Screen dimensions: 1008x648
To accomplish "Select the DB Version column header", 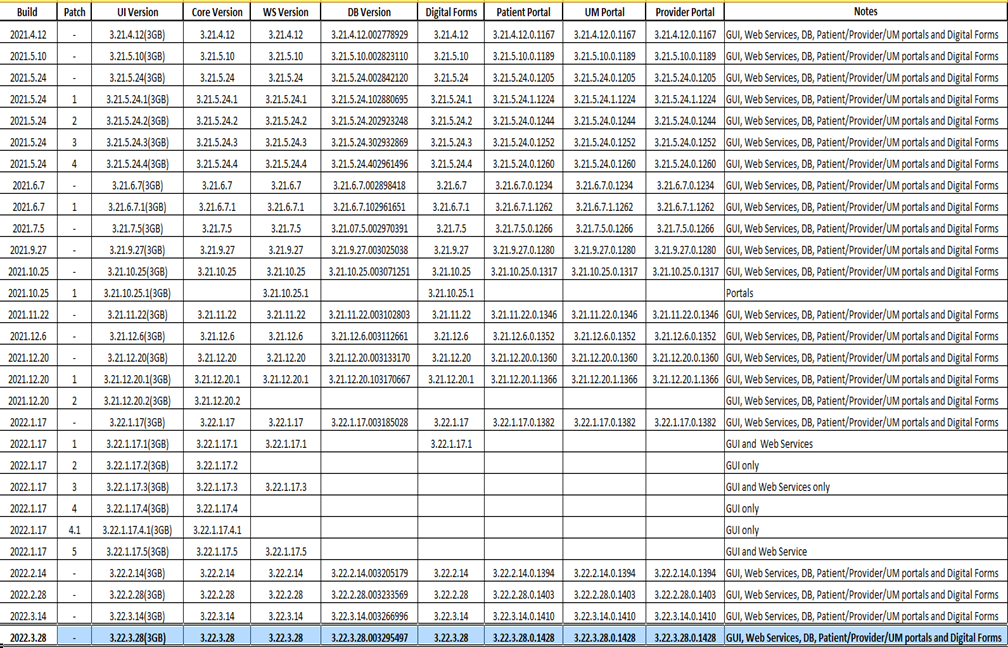I will tap(369, 12).
